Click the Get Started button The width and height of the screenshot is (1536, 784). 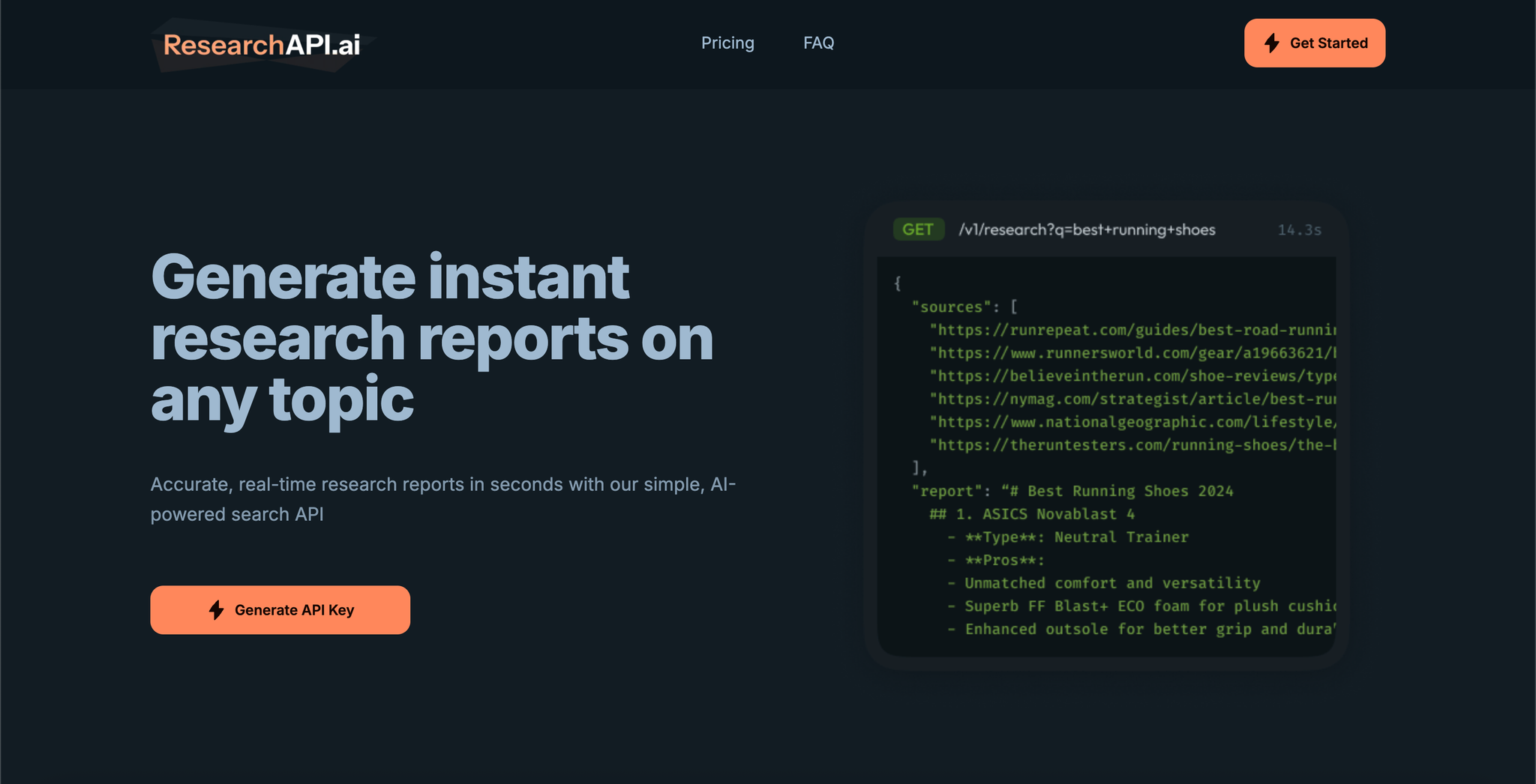(1315, 43)
